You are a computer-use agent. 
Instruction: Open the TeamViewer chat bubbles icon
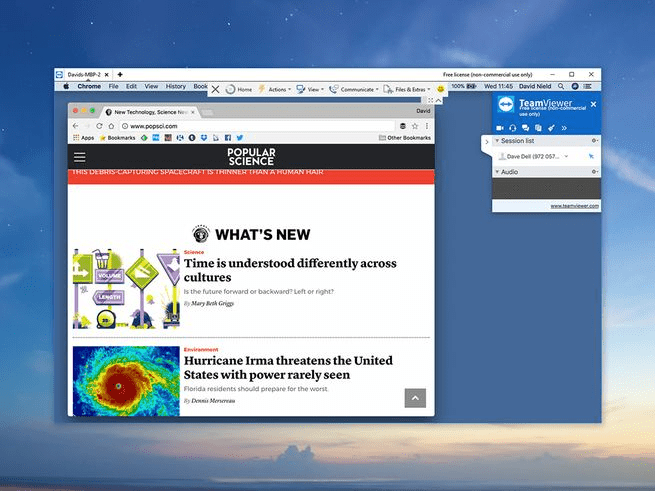pos(525,128)
